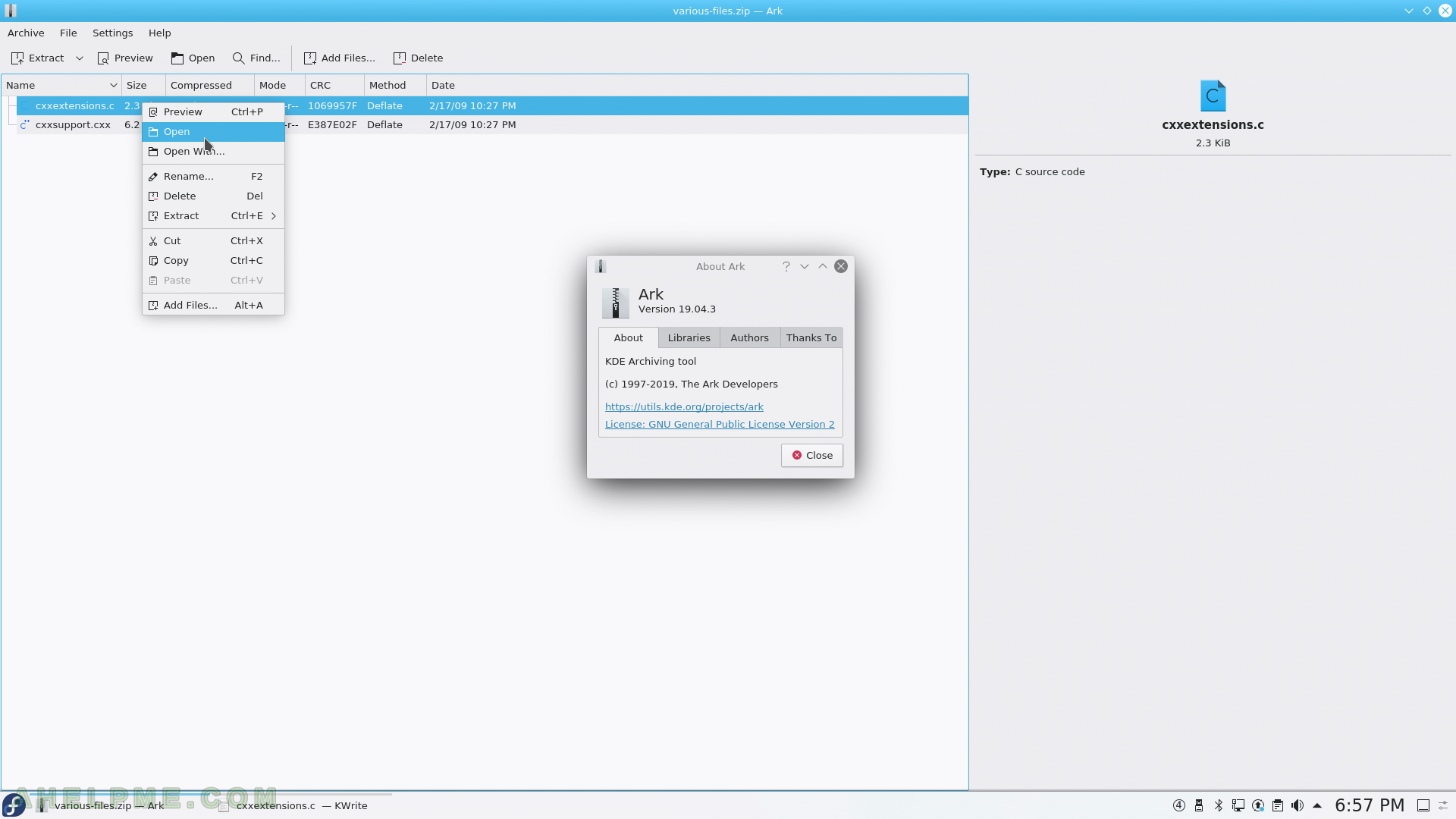Click the Copy icon in context menu
Viewport: 1456px width, 819px height.
coord(153,261)
